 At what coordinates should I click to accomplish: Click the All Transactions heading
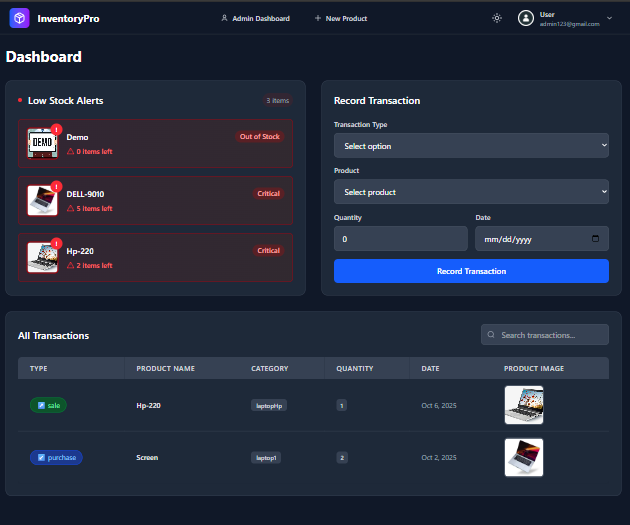point(53,336)
